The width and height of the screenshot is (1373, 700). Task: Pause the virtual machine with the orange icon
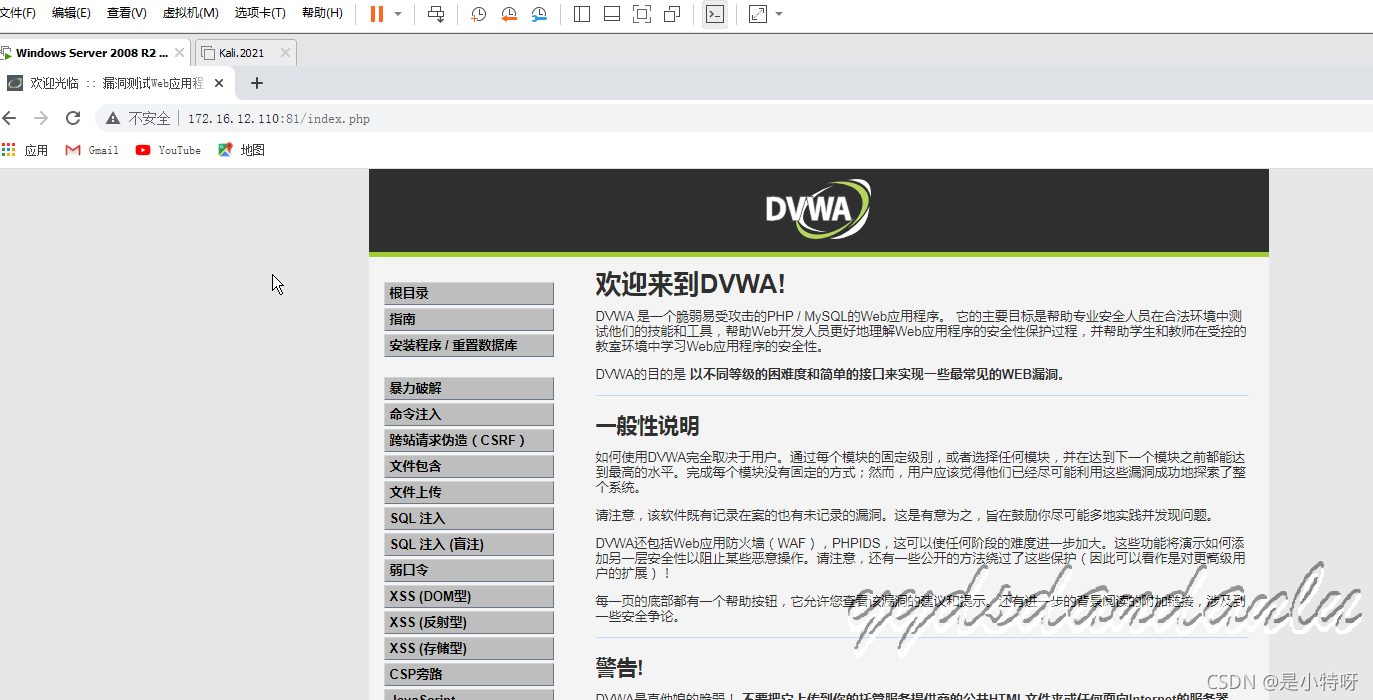(377, 14)
